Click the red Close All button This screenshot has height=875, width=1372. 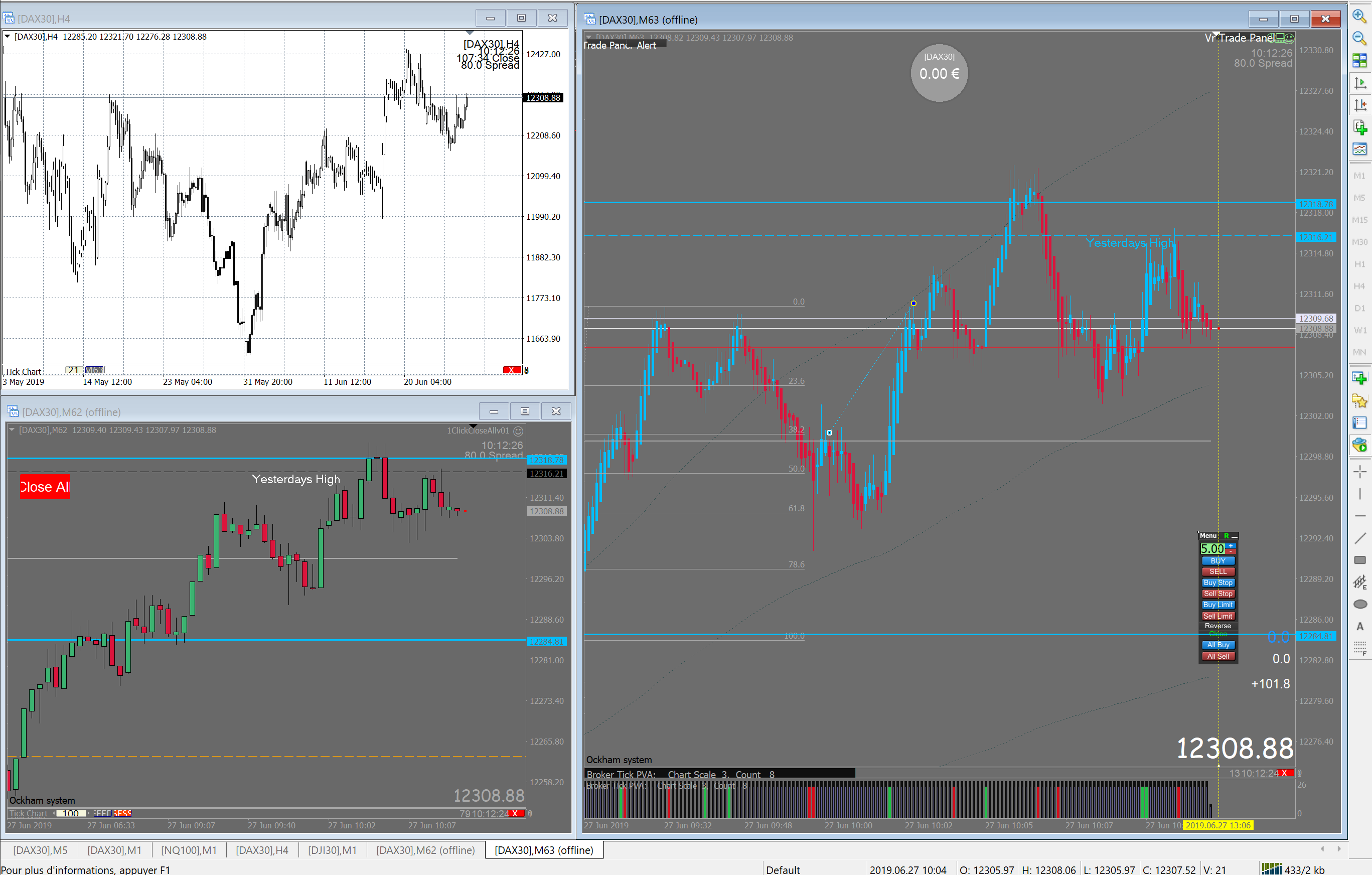(x=45, y=487)
